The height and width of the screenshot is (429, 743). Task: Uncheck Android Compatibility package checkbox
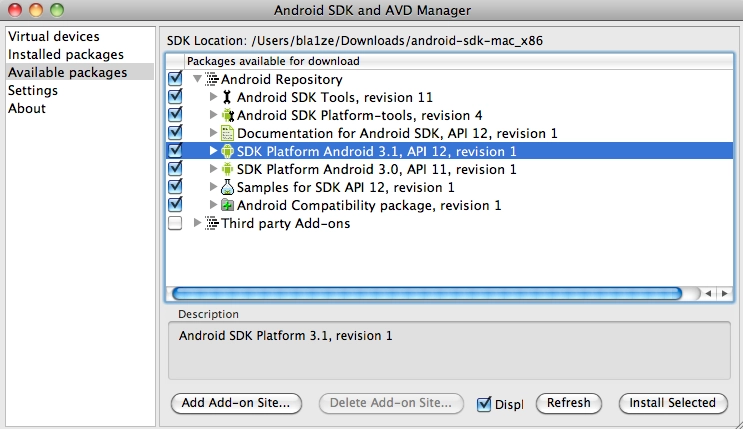(x=175, y=204)
